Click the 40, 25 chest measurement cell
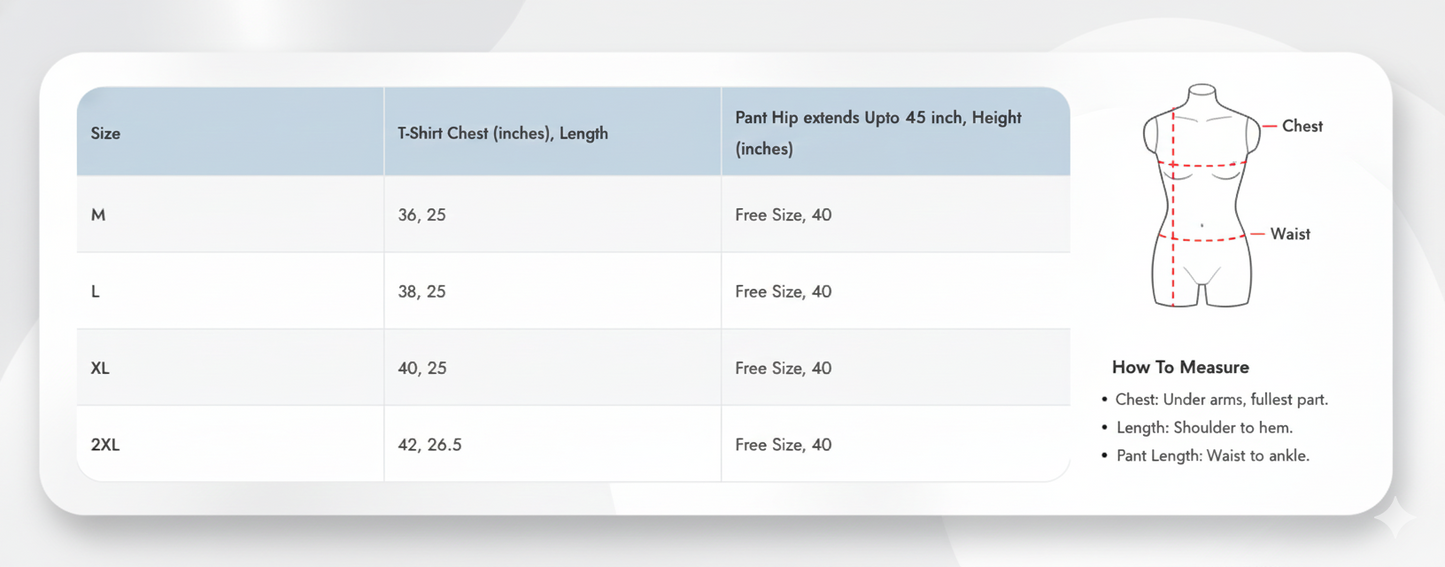 tap(422, 368)
